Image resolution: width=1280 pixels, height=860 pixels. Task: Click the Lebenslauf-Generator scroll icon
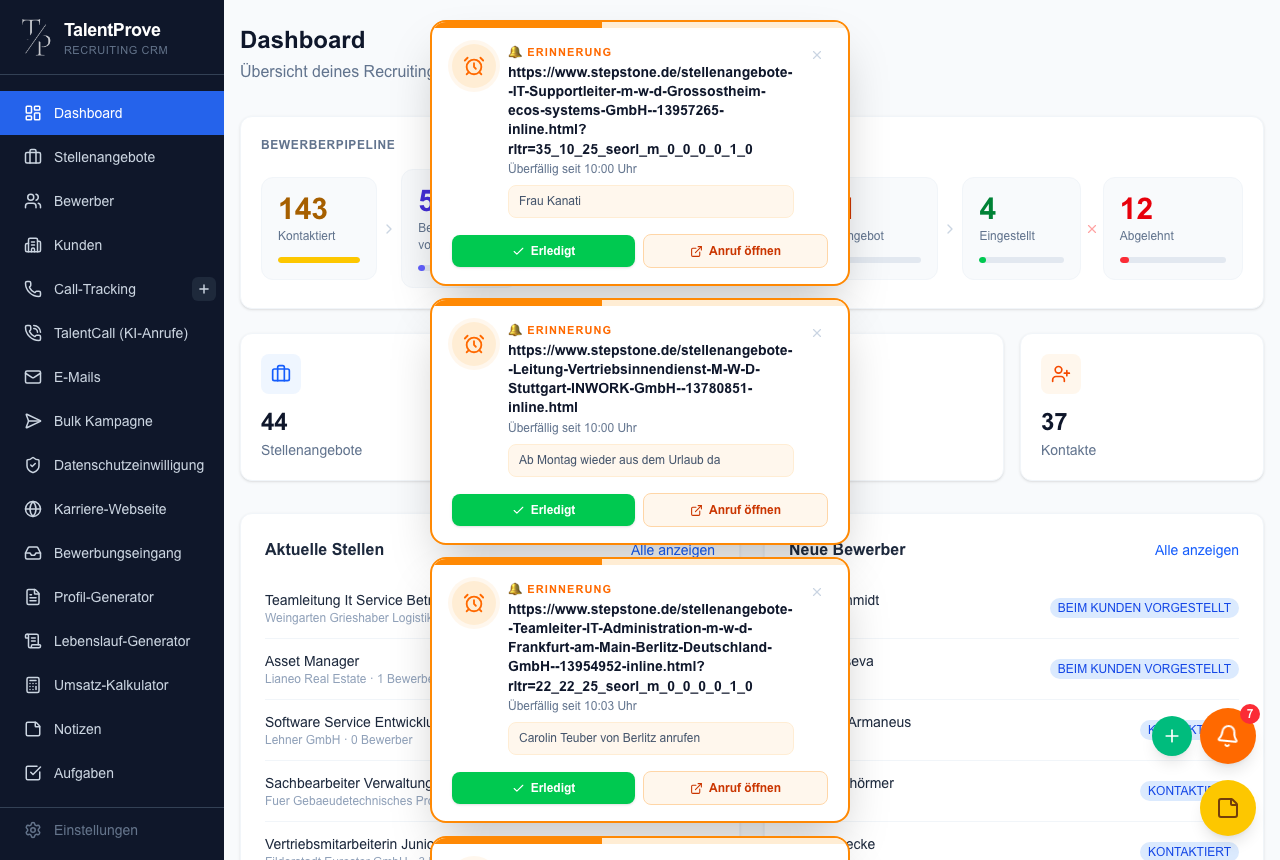[x=33, y=641]
